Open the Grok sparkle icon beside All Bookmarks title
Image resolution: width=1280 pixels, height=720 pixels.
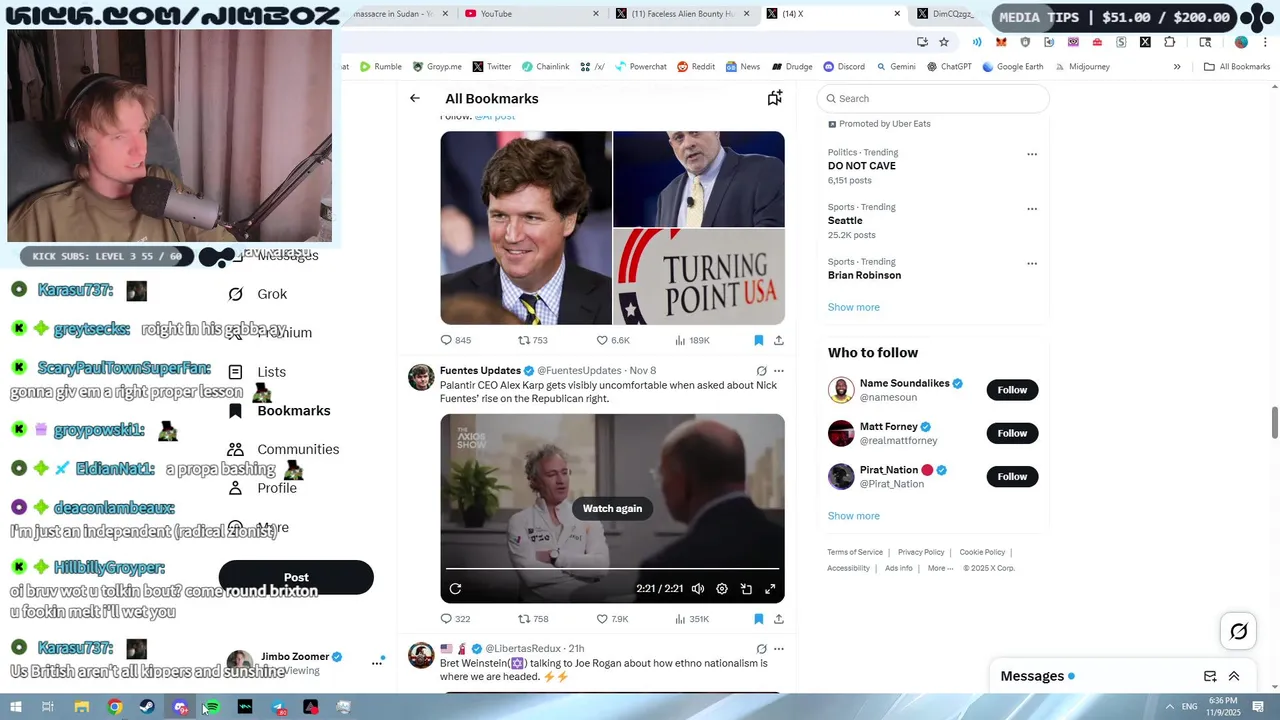[774, 98]
